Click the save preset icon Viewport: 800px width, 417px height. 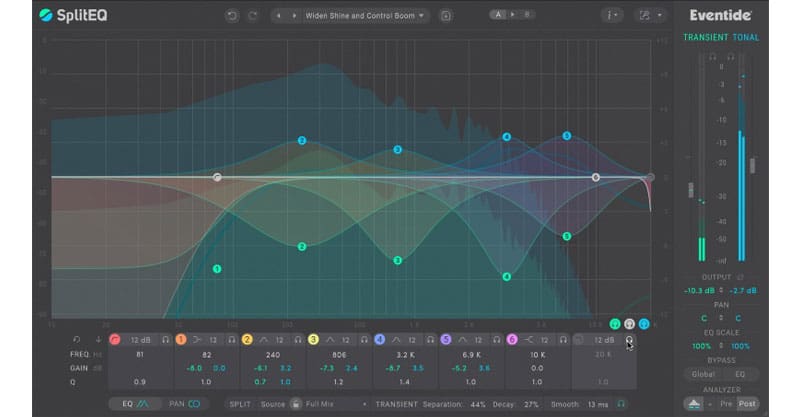pyautogui.click(x=445, y=16)
